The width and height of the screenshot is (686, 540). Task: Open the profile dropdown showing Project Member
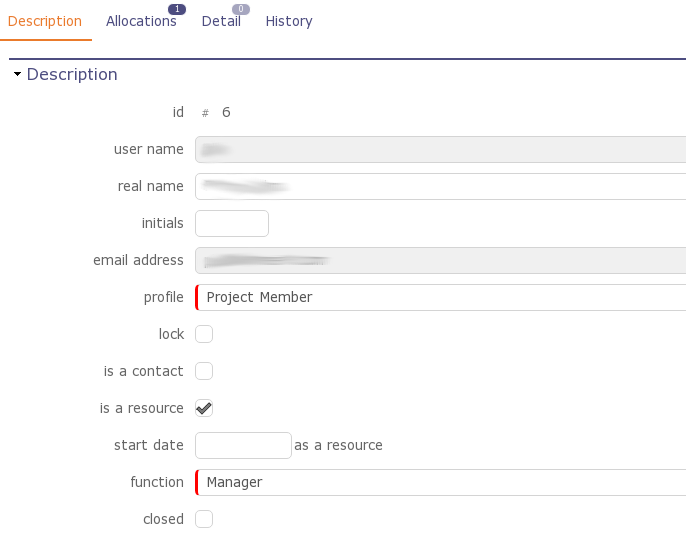click(x=440, y=297)
